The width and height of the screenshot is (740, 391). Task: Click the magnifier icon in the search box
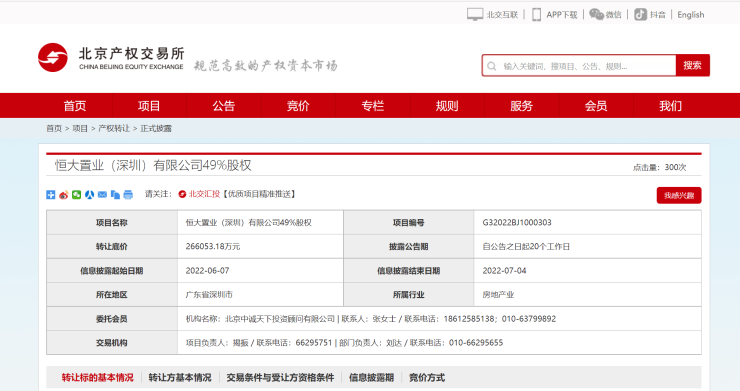click(492, 66)
